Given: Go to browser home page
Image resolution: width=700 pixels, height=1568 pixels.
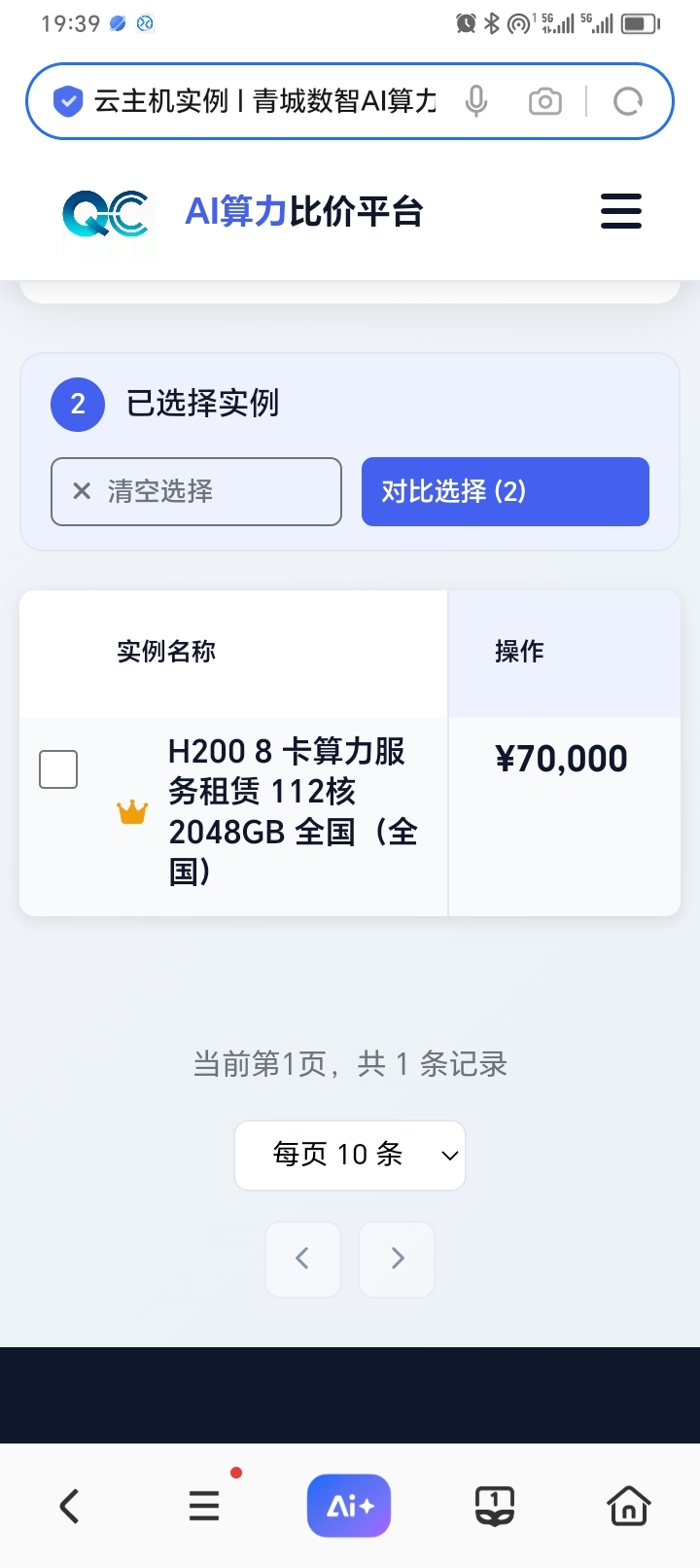Looking at the screenshot, I should (628, 1507).
